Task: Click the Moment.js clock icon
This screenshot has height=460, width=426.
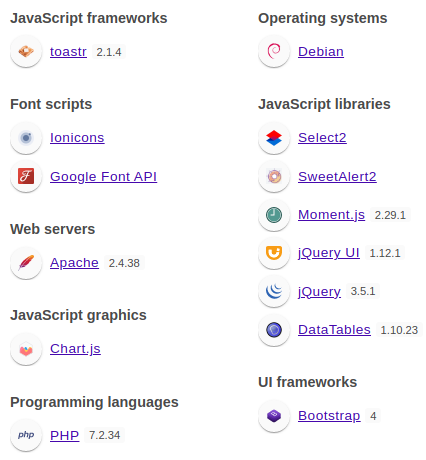Action: 274,214
